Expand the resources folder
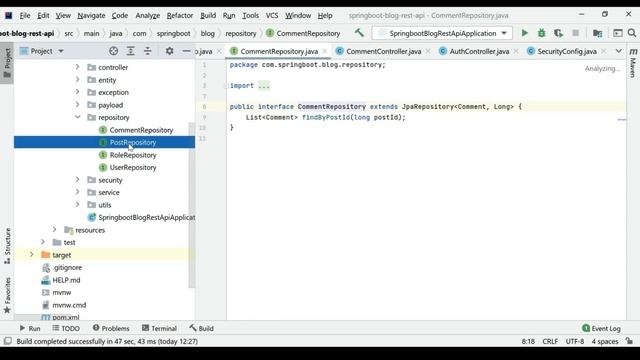Viewport: 640px width, 360px height. 55,230
